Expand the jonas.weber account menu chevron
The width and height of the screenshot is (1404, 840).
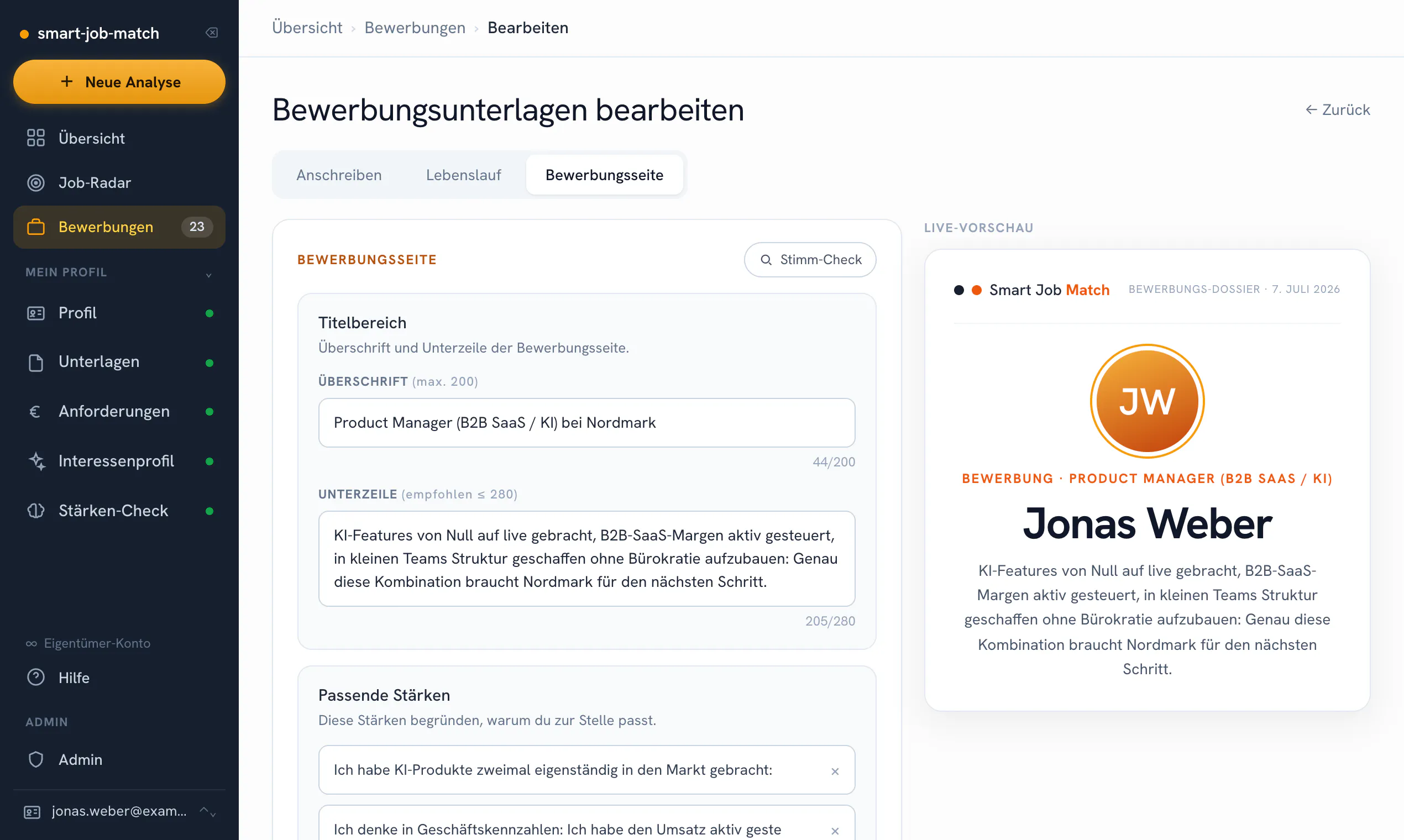(208, 812)
